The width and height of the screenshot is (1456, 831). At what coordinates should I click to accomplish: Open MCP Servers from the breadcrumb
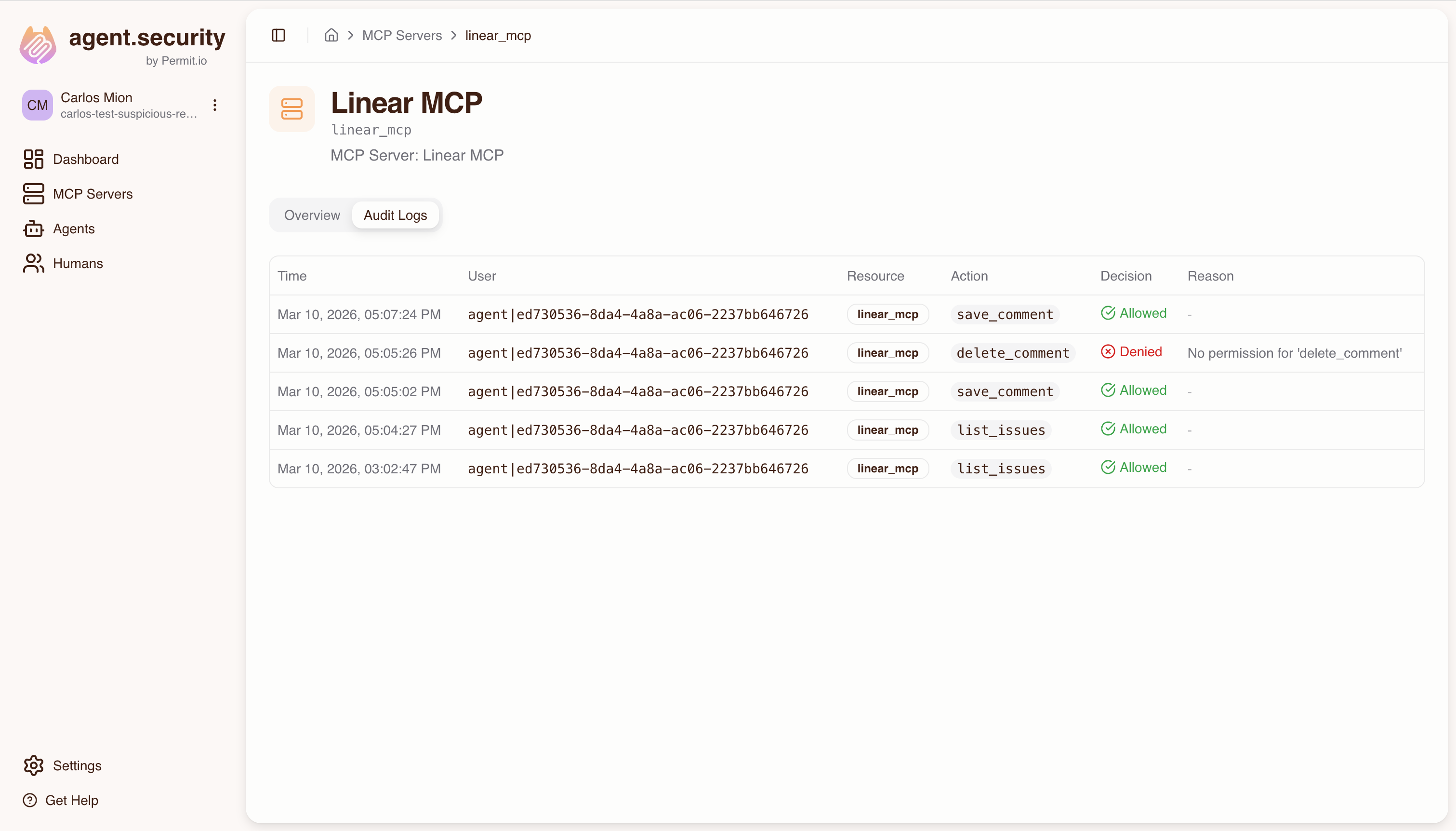coord(401,35)
